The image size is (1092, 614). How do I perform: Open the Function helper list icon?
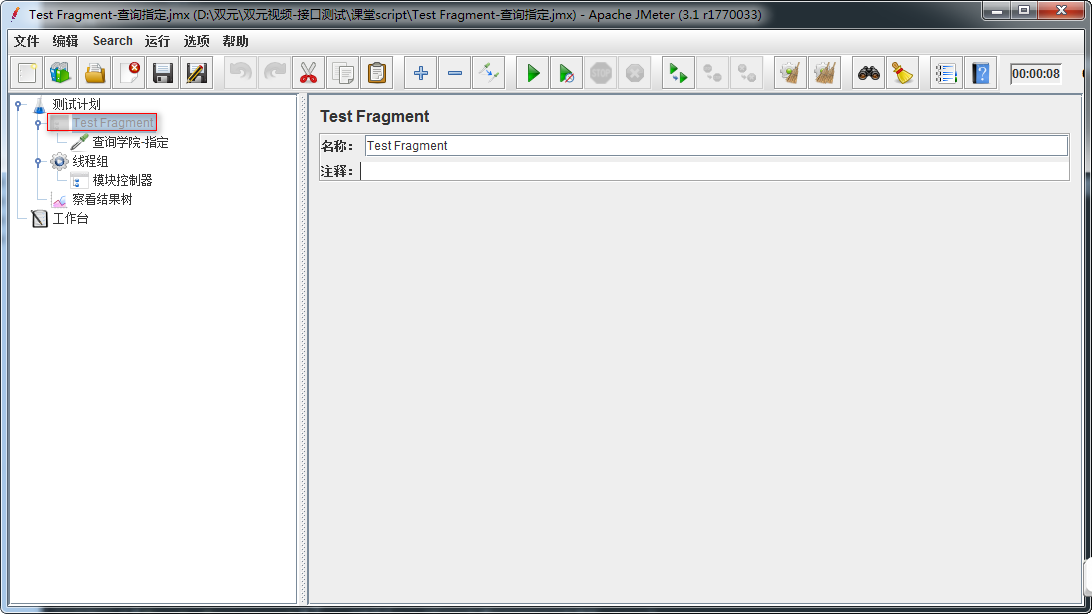(x=946, y=73)
